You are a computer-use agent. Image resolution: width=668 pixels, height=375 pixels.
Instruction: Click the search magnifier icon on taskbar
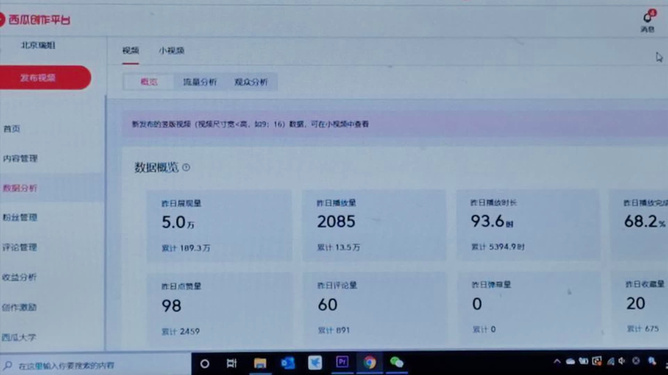click(8, 365)
